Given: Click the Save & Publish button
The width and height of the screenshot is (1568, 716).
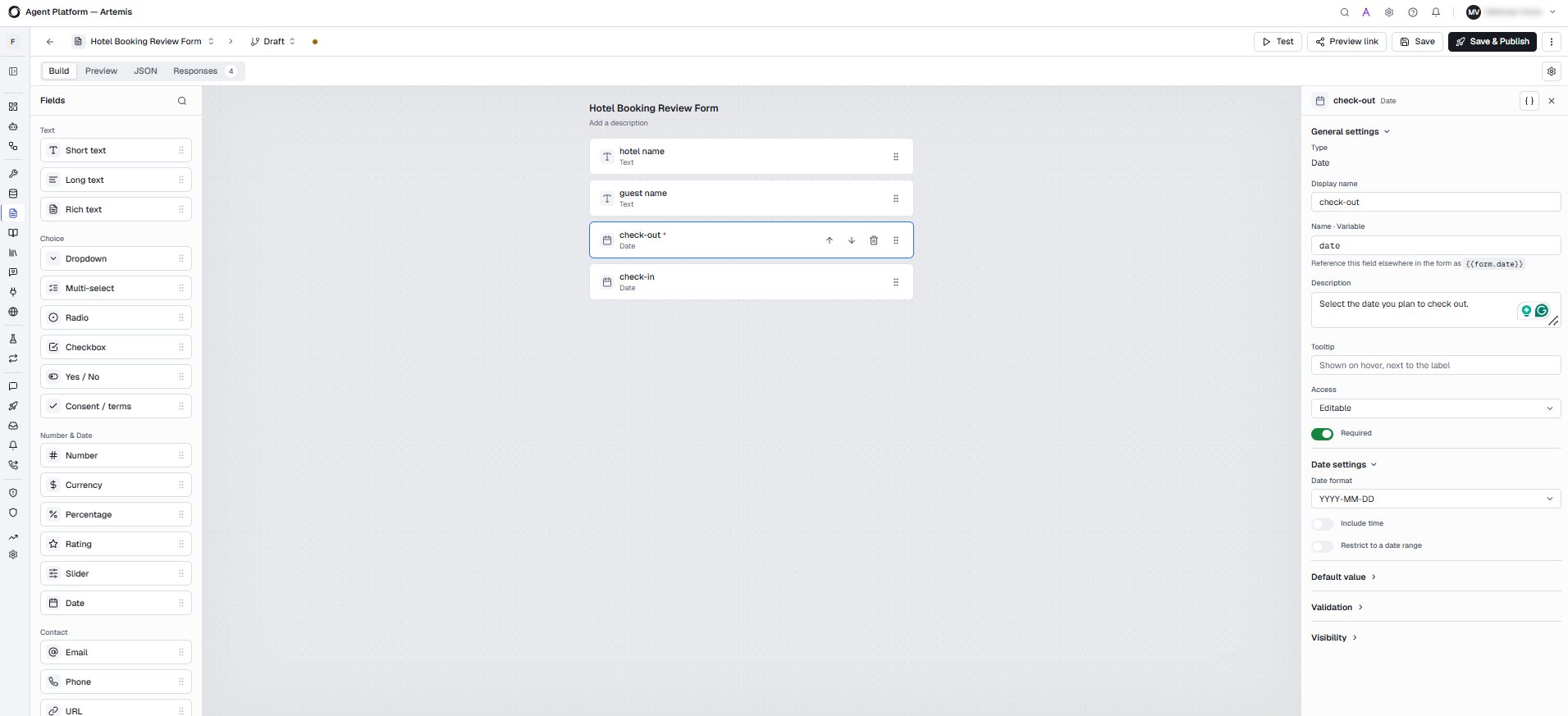Looking at the screenshot, I should 1493,42.
